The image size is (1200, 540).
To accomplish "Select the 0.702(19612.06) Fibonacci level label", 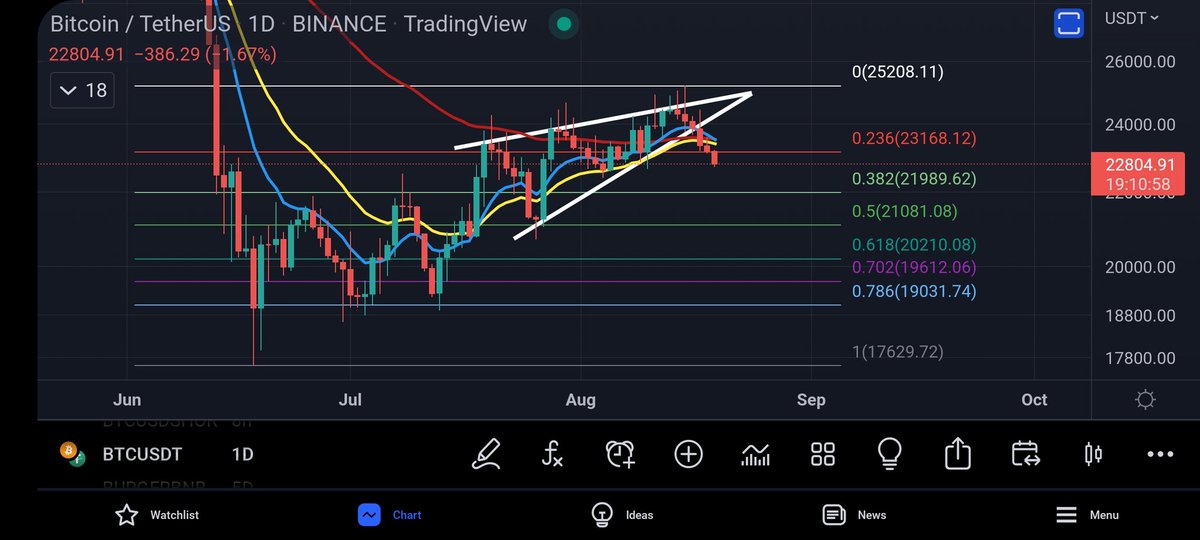I will coord(914,267).
